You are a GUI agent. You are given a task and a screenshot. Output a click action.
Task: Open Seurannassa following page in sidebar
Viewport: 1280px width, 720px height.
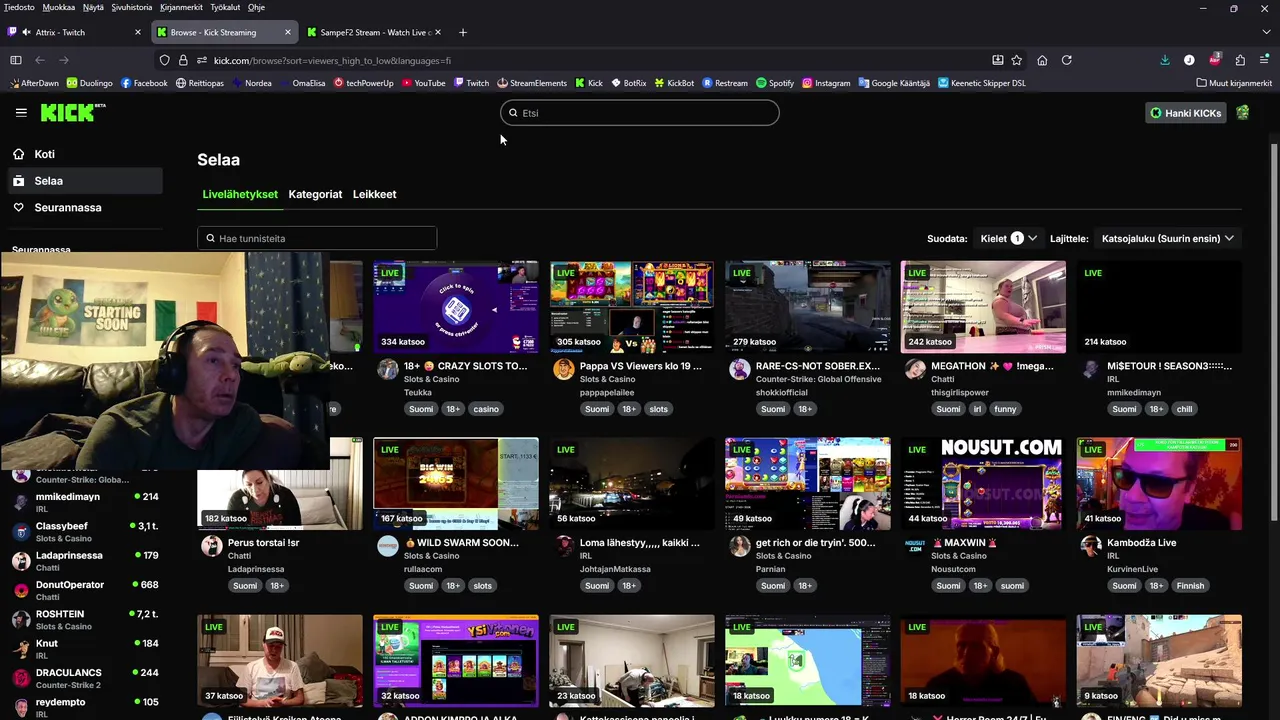[67, 207]
